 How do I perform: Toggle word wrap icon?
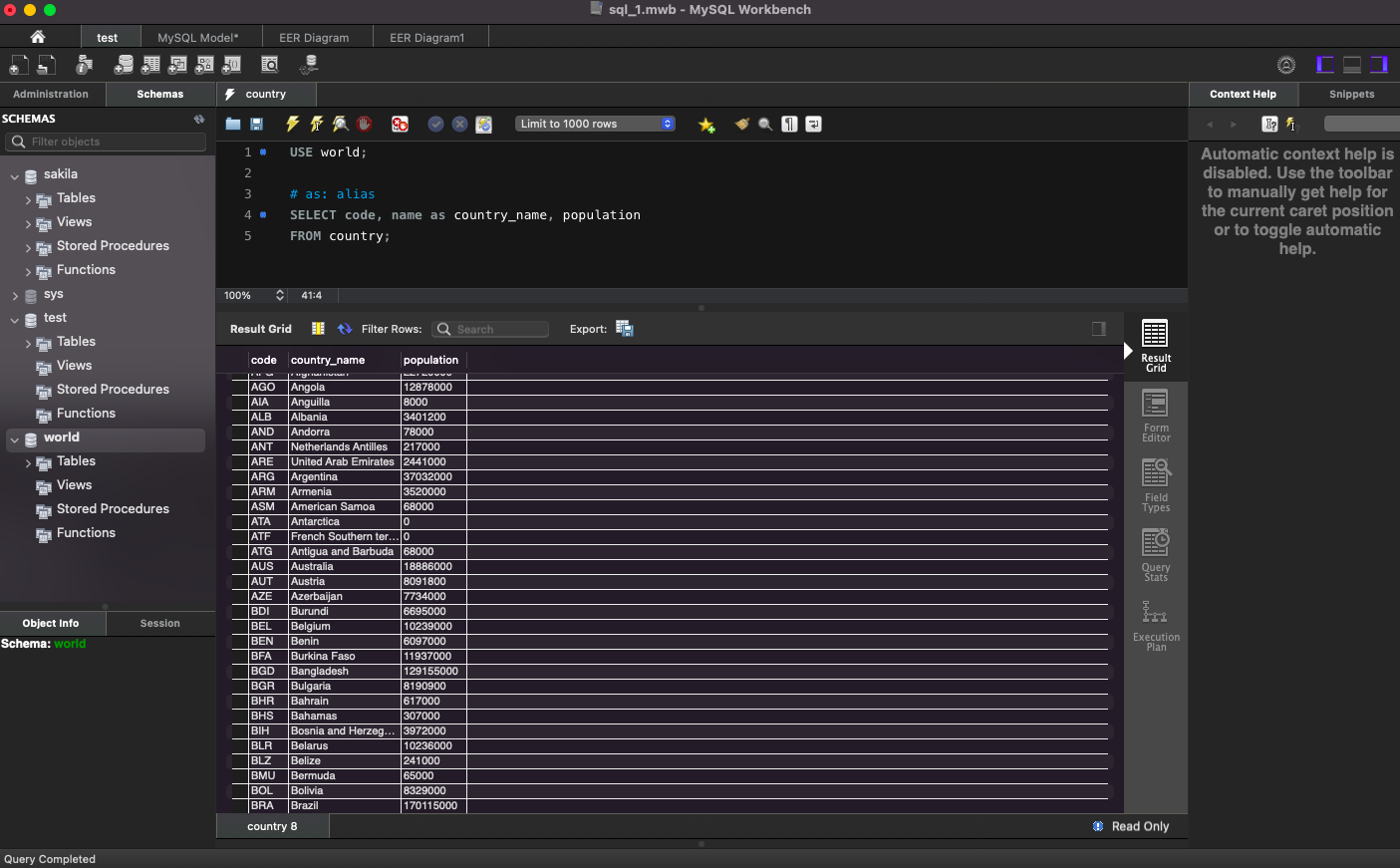(813, 125)
